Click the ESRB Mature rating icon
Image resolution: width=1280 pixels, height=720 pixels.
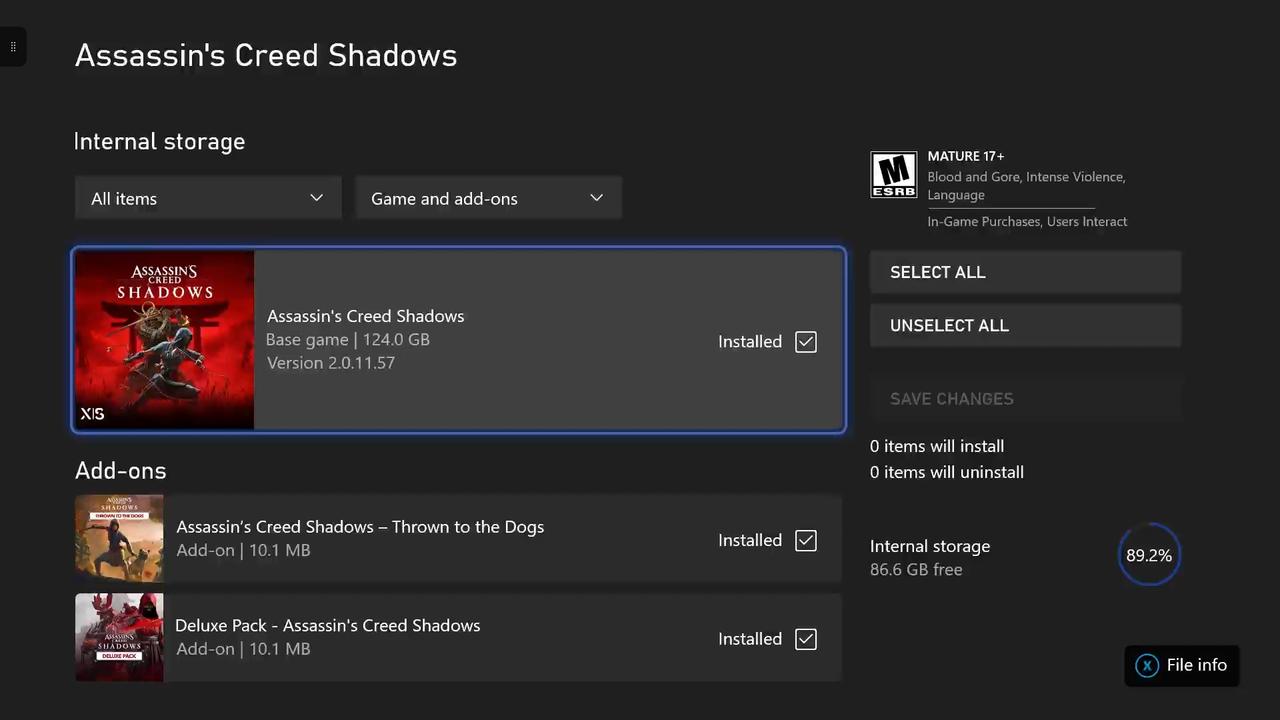click(893, 175)
